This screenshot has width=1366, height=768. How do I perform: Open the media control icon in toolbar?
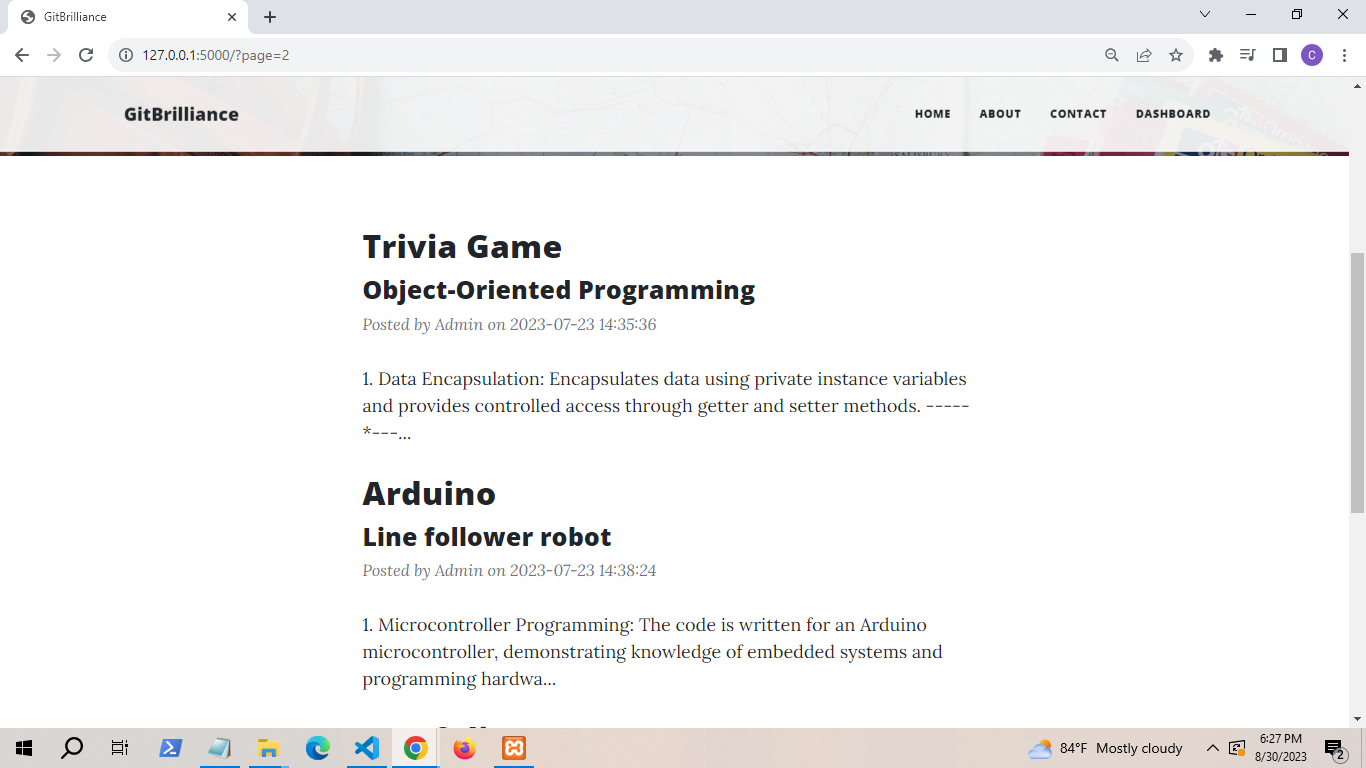tap(1247, 55)
